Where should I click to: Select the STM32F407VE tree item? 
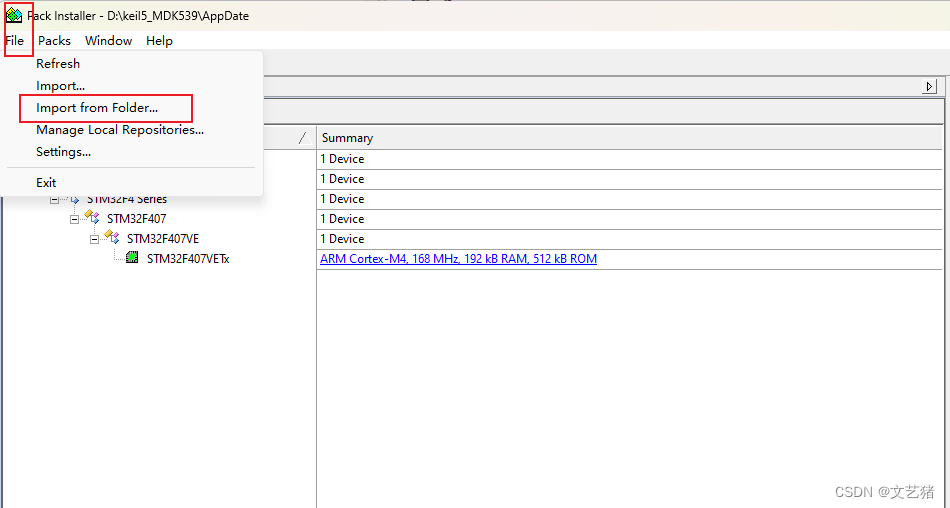[163, 239]
